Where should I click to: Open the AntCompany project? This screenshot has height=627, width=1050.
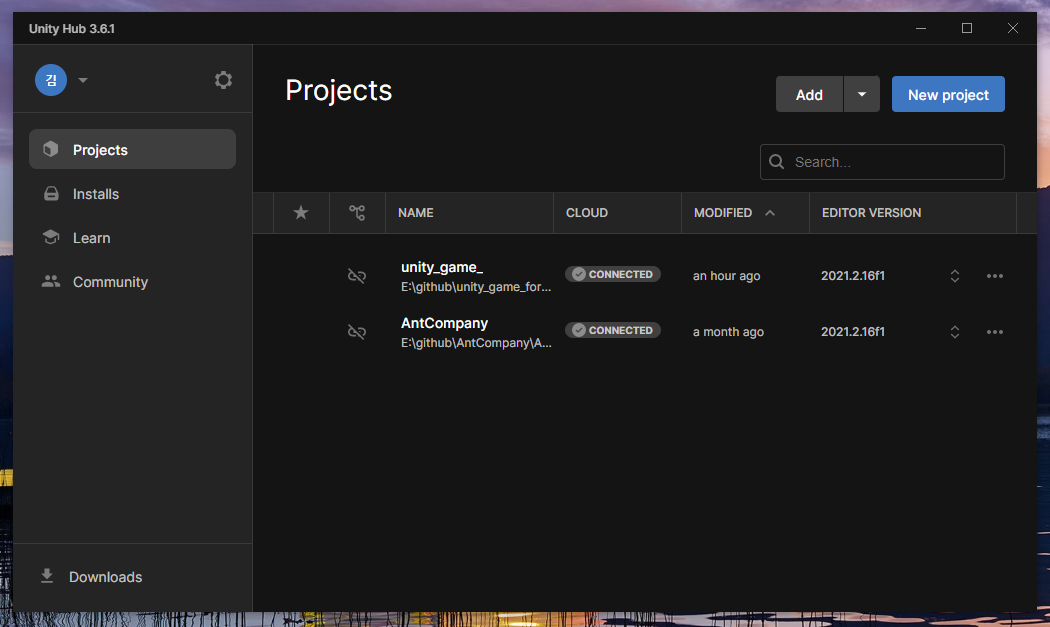tap(445, 323)
